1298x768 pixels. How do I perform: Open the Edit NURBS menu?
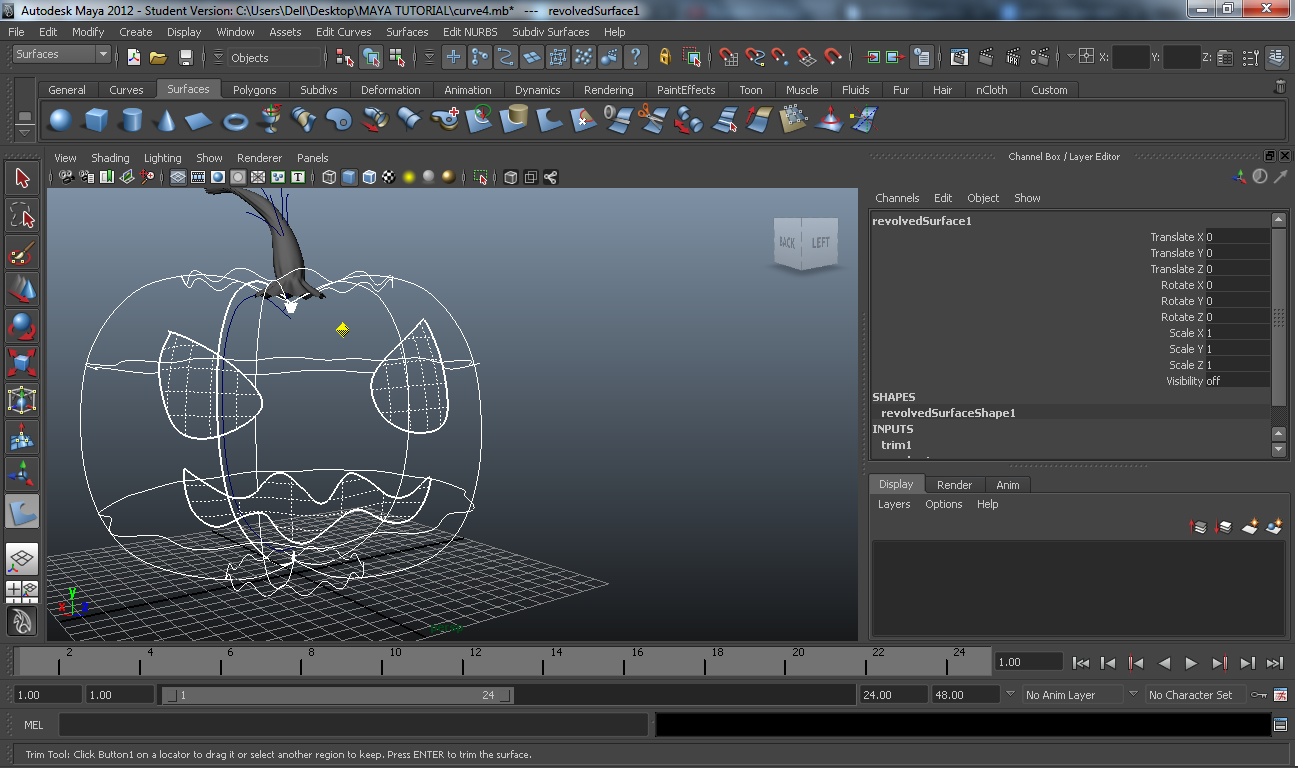(470, 32)
